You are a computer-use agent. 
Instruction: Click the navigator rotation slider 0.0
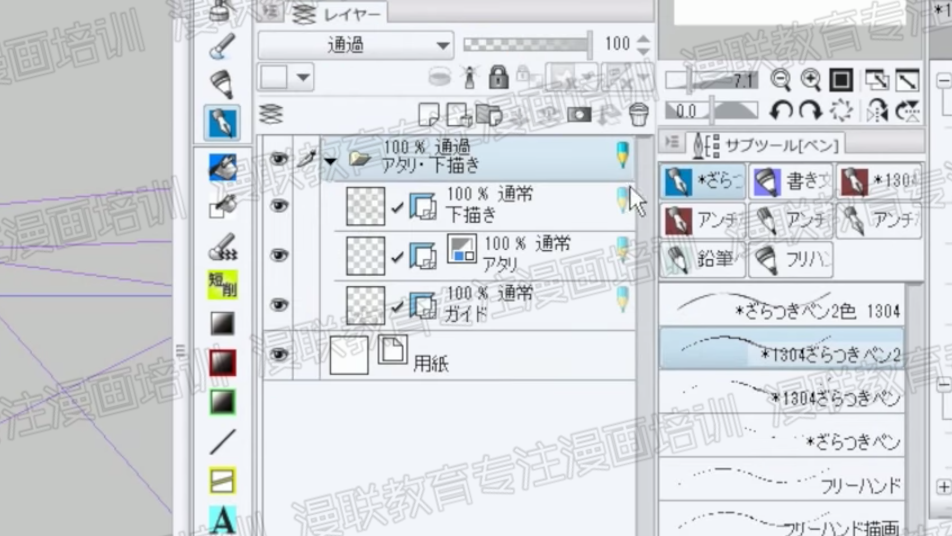pos(712,110)
